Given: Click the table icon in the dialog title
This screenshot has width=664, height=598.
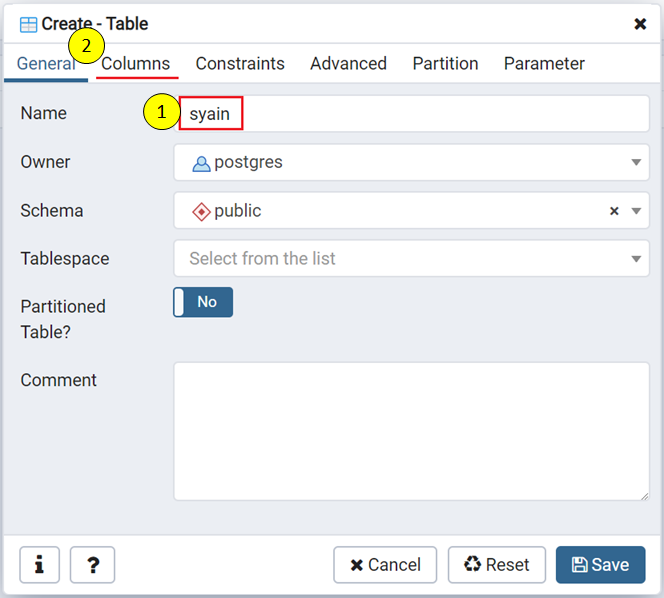Looking at the screenshot, I should pyautogui.click(x=29, y=24).
